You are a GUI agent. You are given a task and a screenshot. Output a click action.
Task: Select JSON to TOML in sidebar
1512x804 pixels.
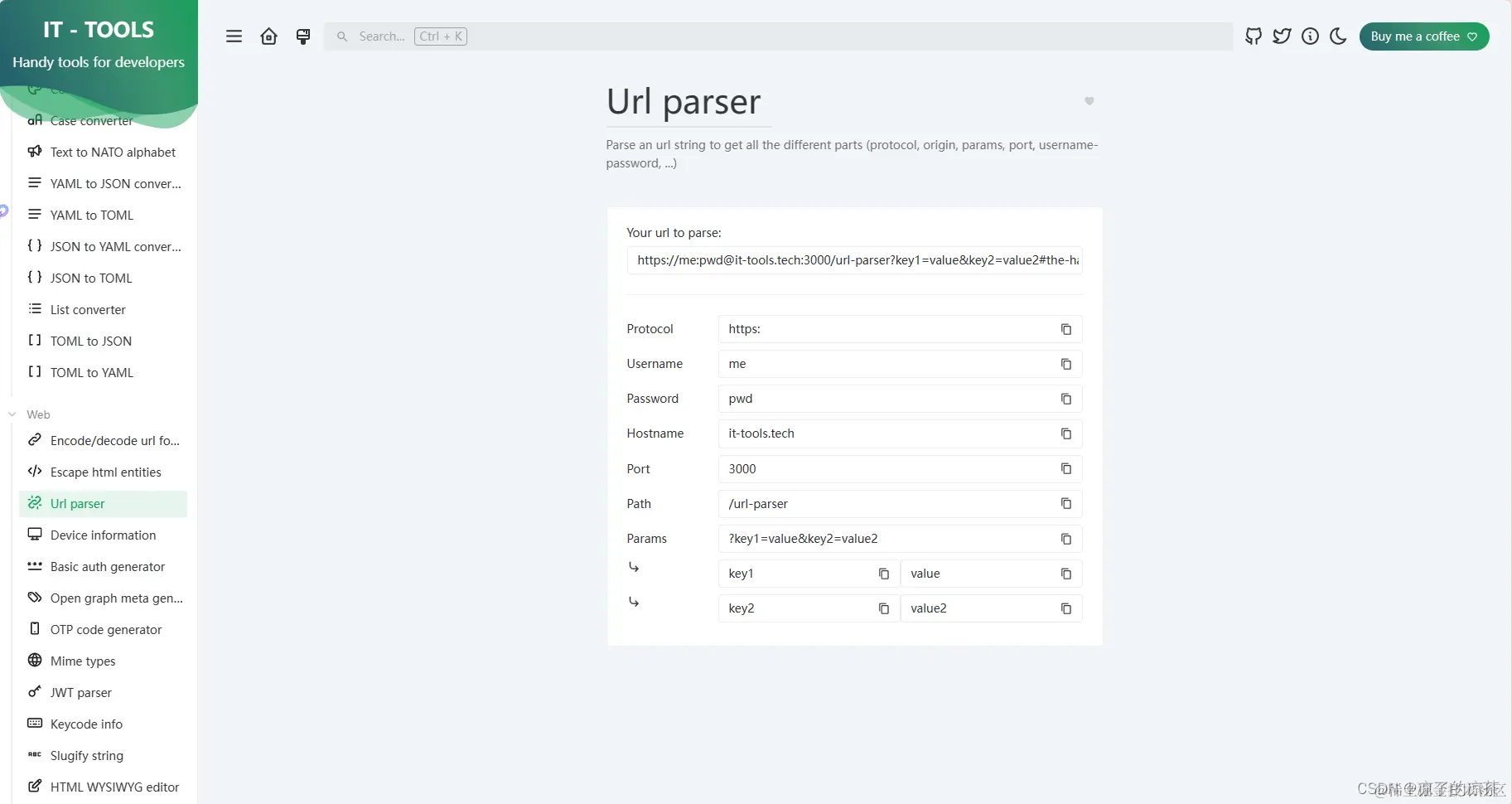tap(103, 278)
